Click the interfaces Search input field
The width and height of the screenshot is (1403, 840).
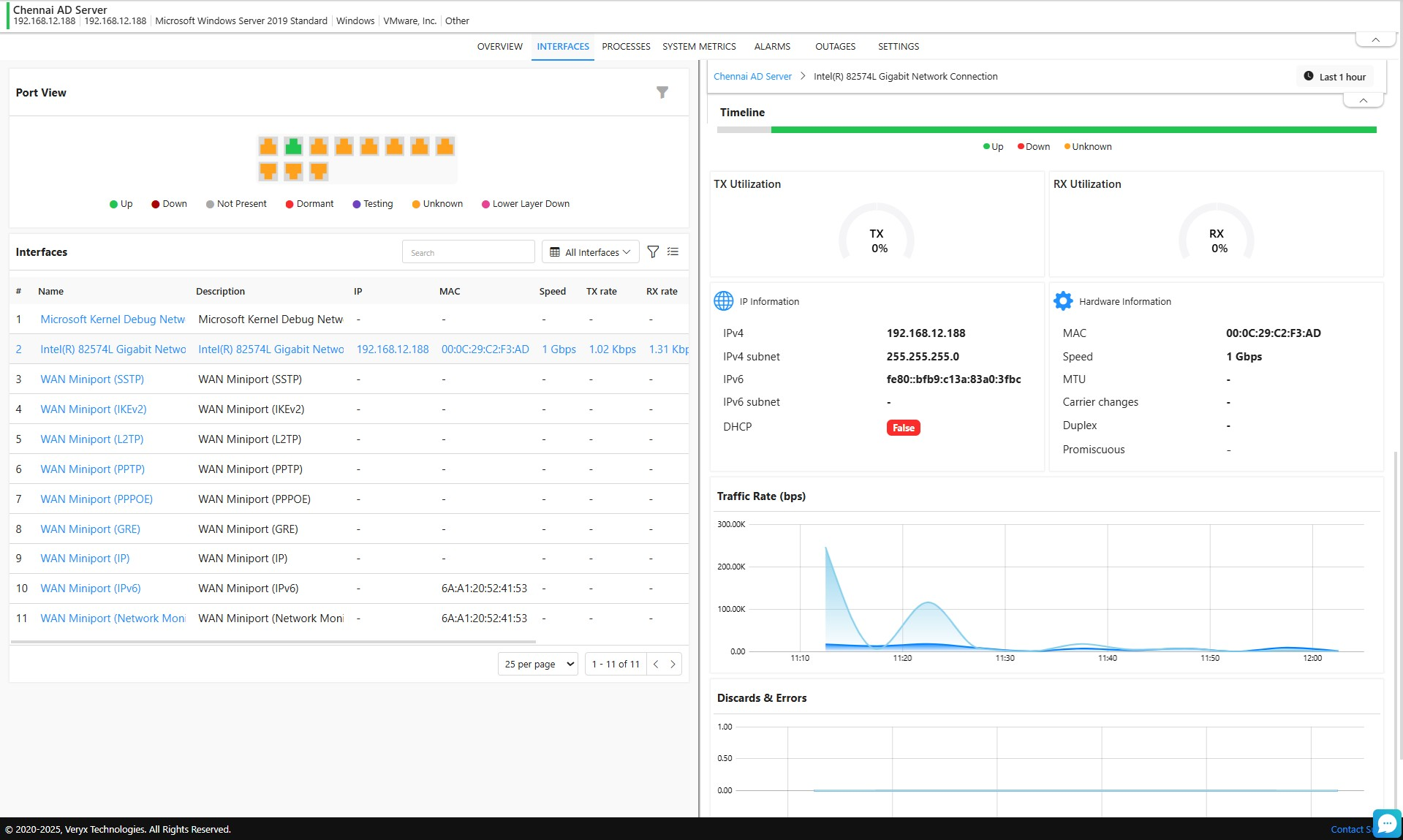[x=469, y=252]
